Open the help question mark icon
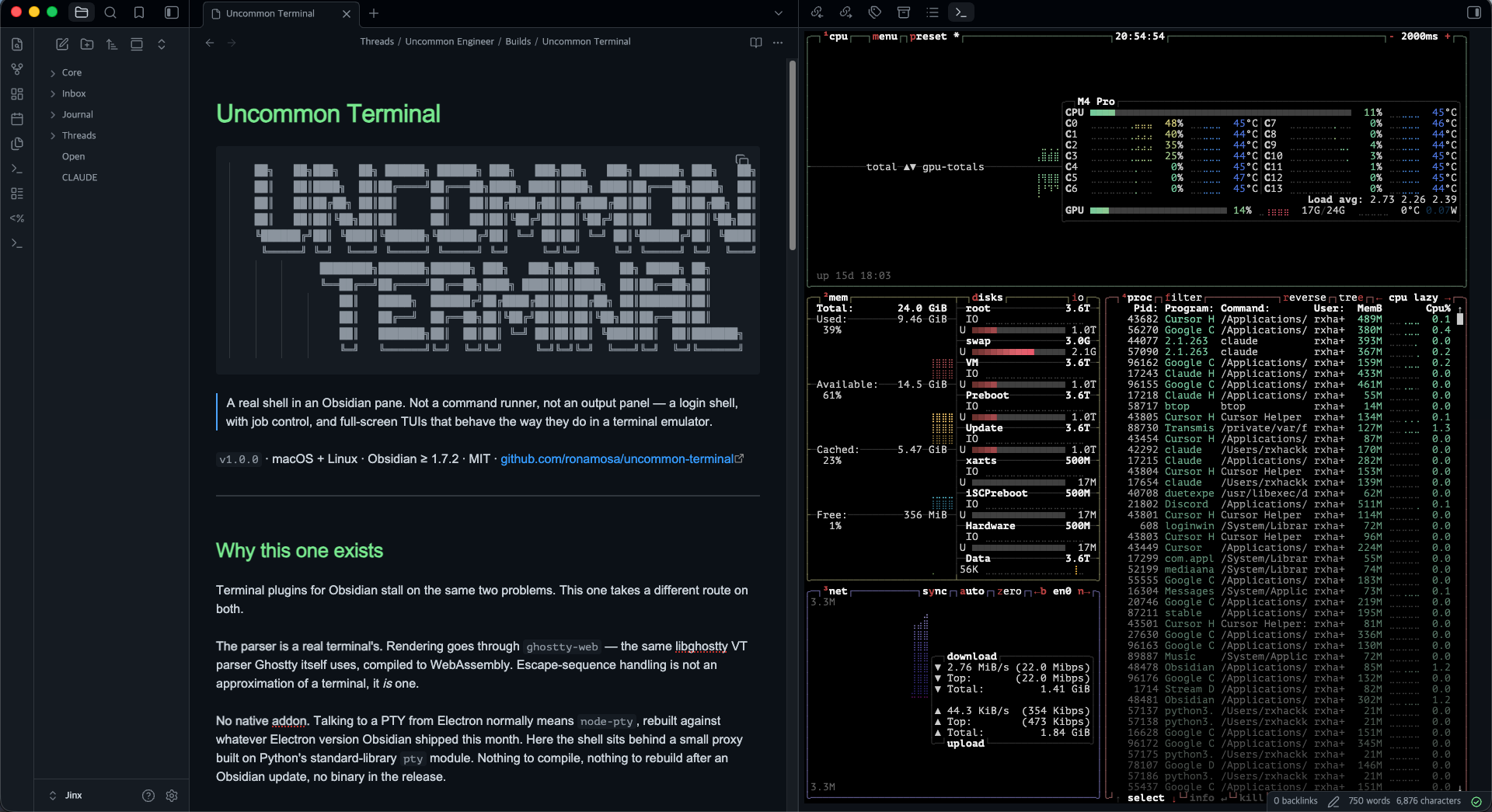 pos(148,796)
